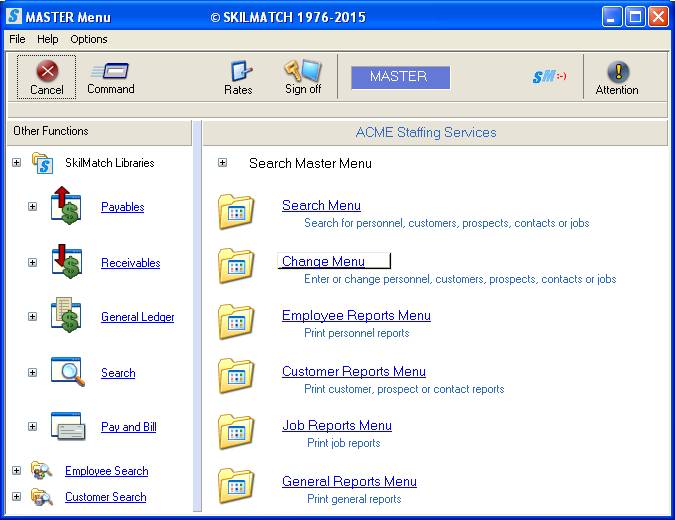This screenshot has height=520, width=675.
Task: Open the Search Menu link
Action: point(321,205)
